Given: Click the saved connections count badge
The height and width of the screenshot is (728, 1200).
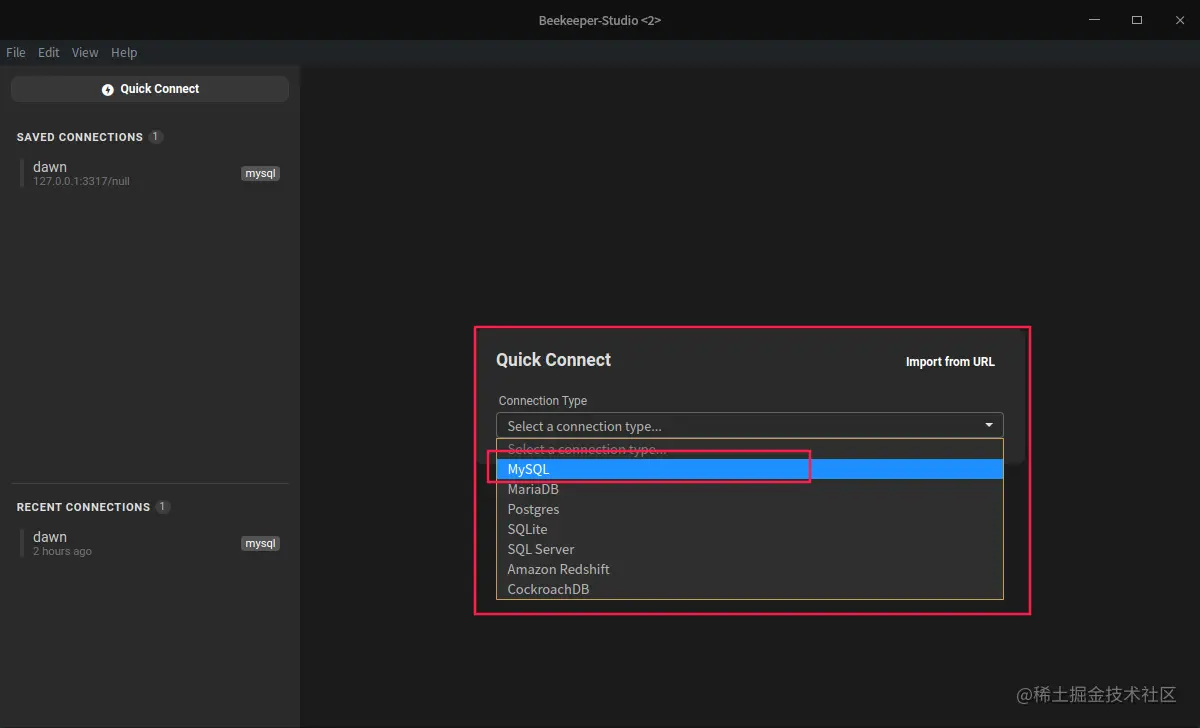Looking at the screenshot, I should point(156,137).
